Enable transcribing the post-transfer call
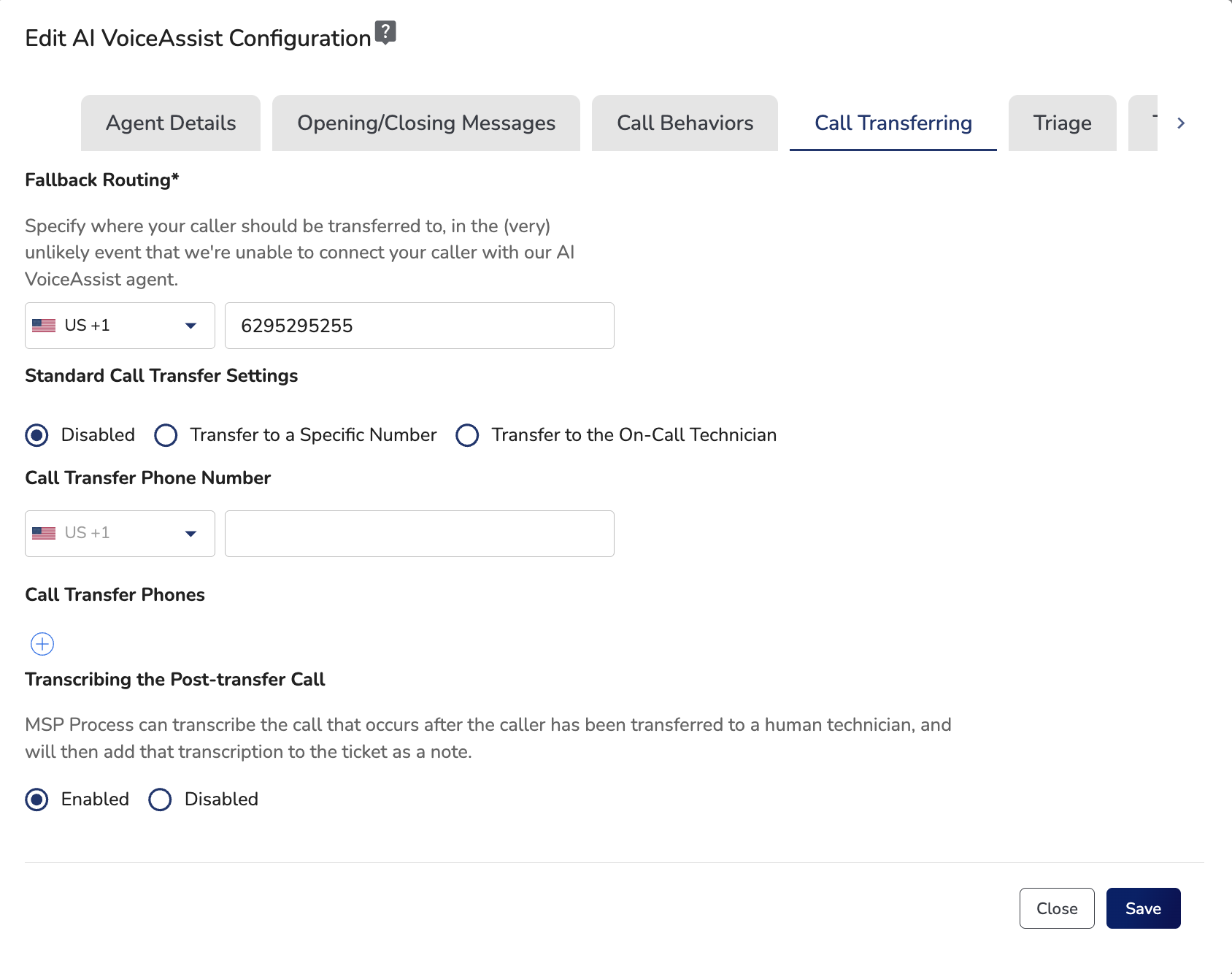The height and width of the screenshot is (974, 1232). tap(37, 799)
